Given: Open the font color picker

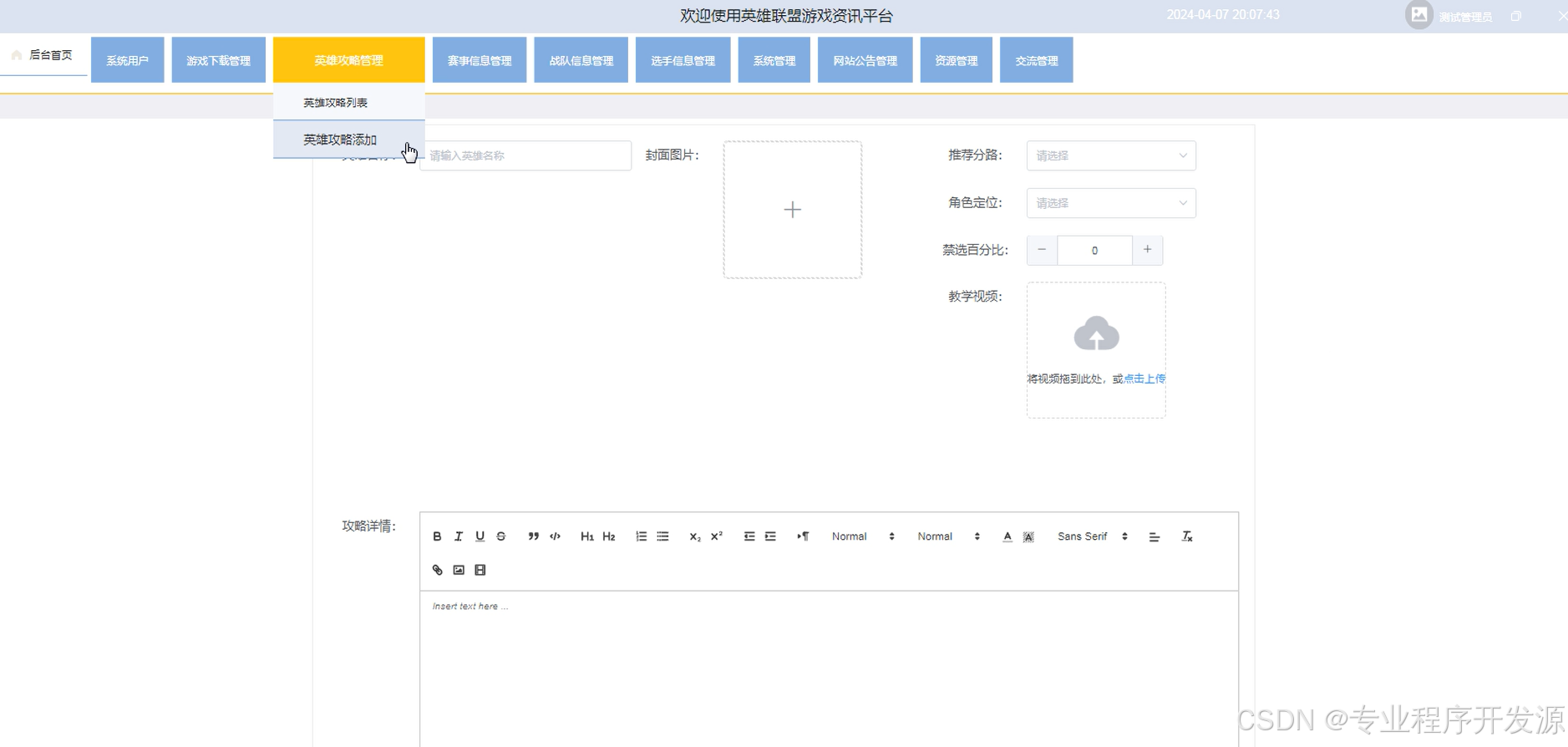Looking at the screenshot, I should tap(1007, 536).
